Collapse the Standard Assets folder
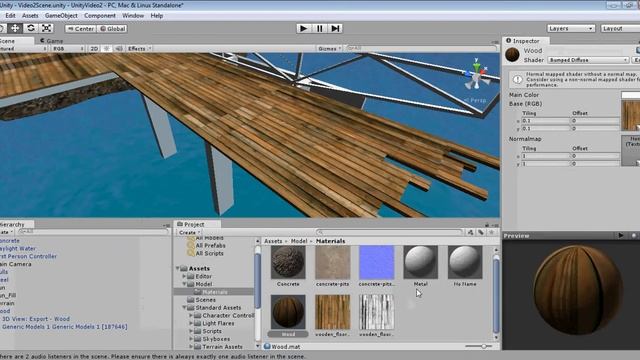Image resolution: width=640 pixels, height=360 pixels. pyautogui.click(x=184, y=308)
